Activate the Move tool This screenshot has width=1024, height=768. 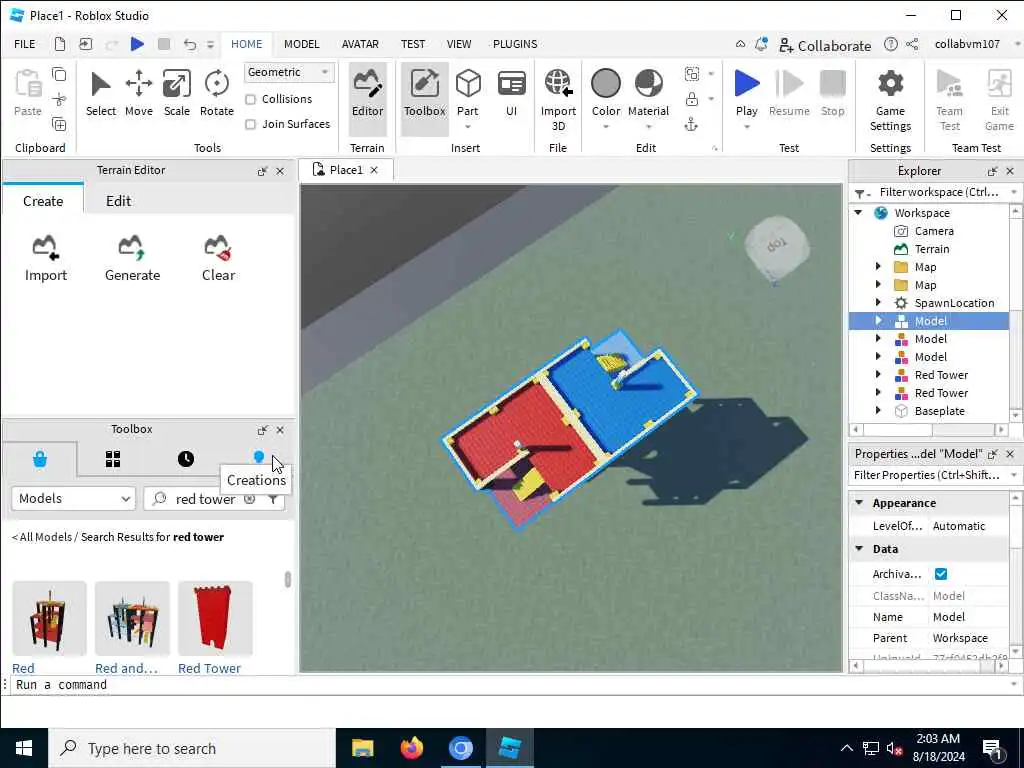[x=138, y=94]
